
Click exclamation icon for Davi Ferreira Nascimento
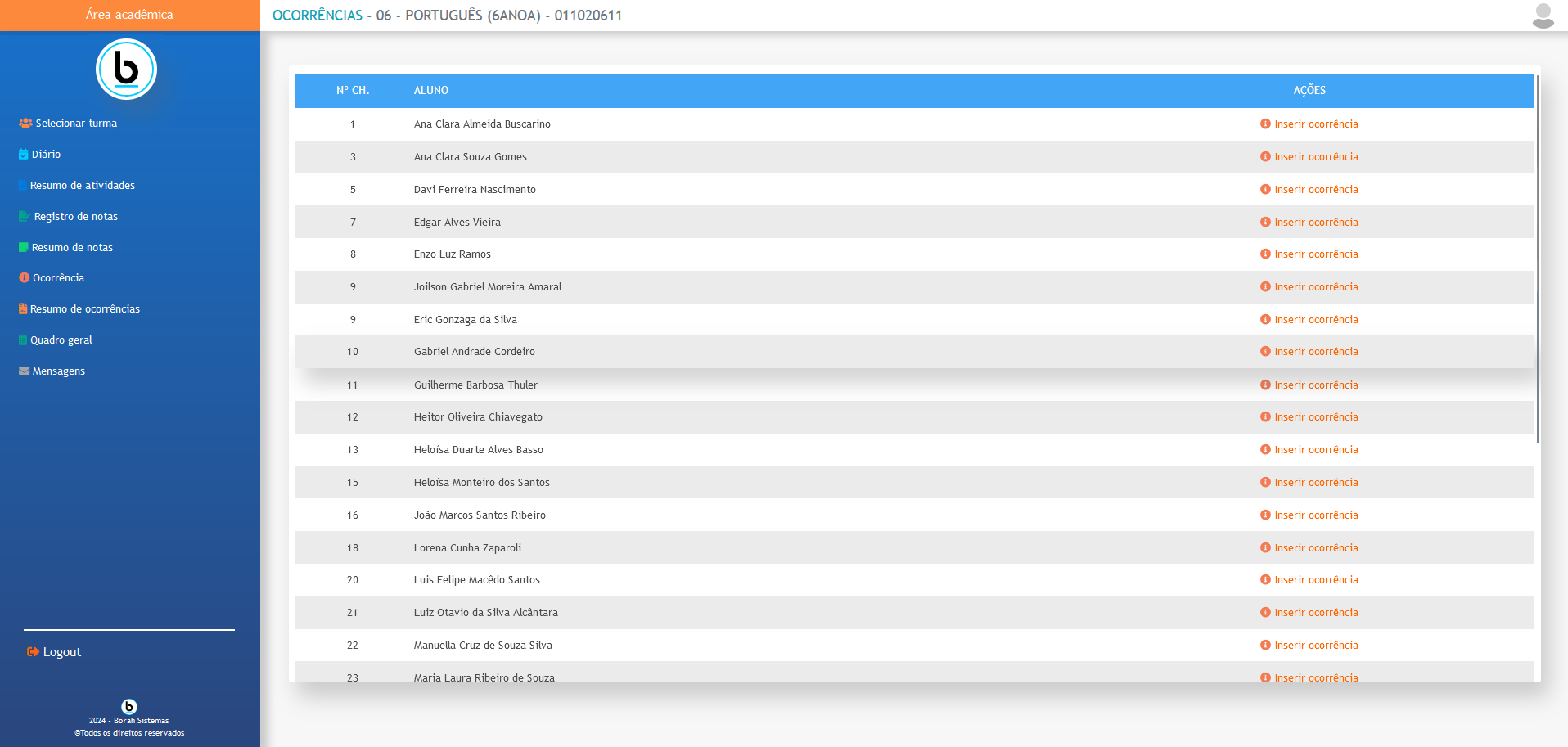[1265, 189]
